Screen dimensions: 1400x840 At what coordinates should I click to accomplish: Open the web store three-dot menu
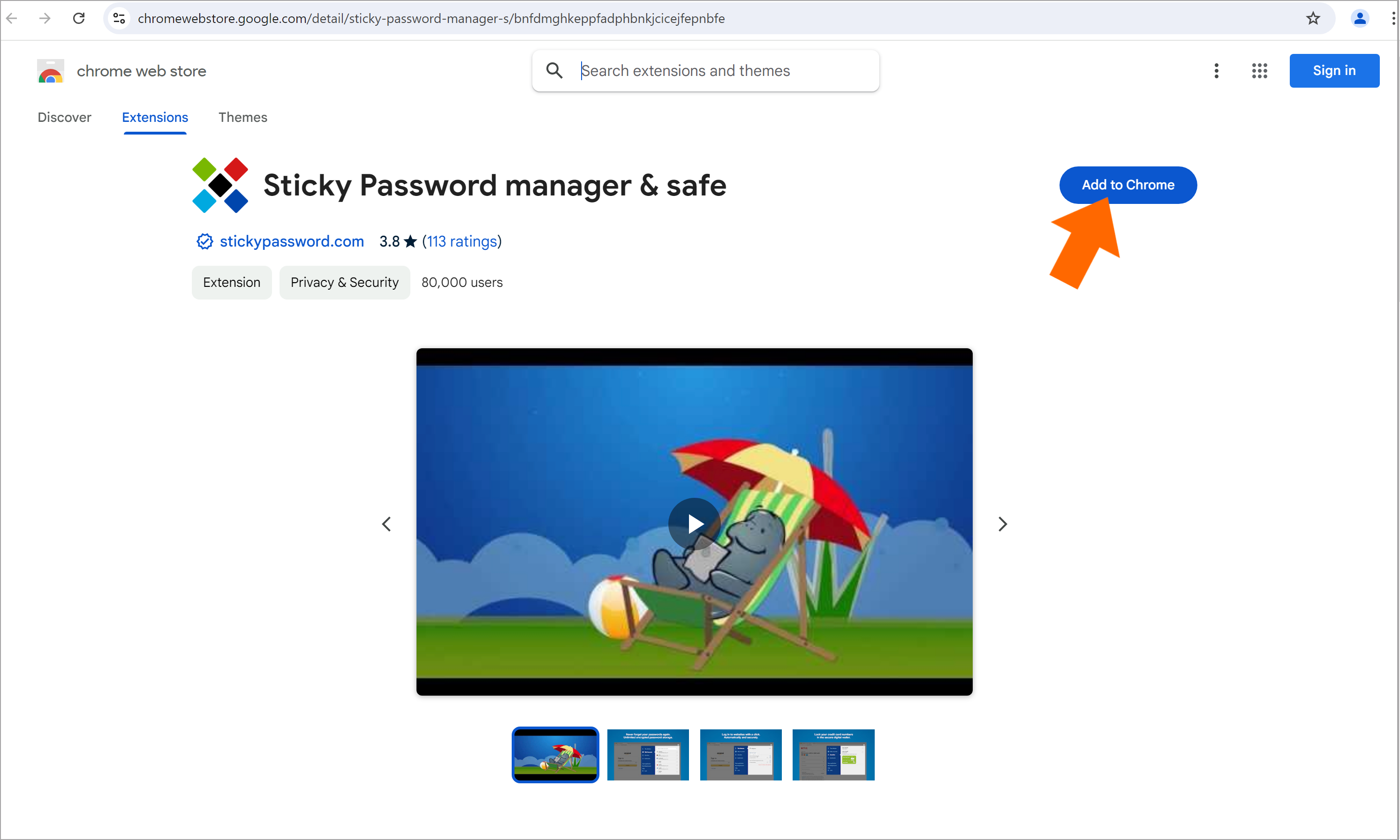pyautogui.click(x=1216, y=71)
